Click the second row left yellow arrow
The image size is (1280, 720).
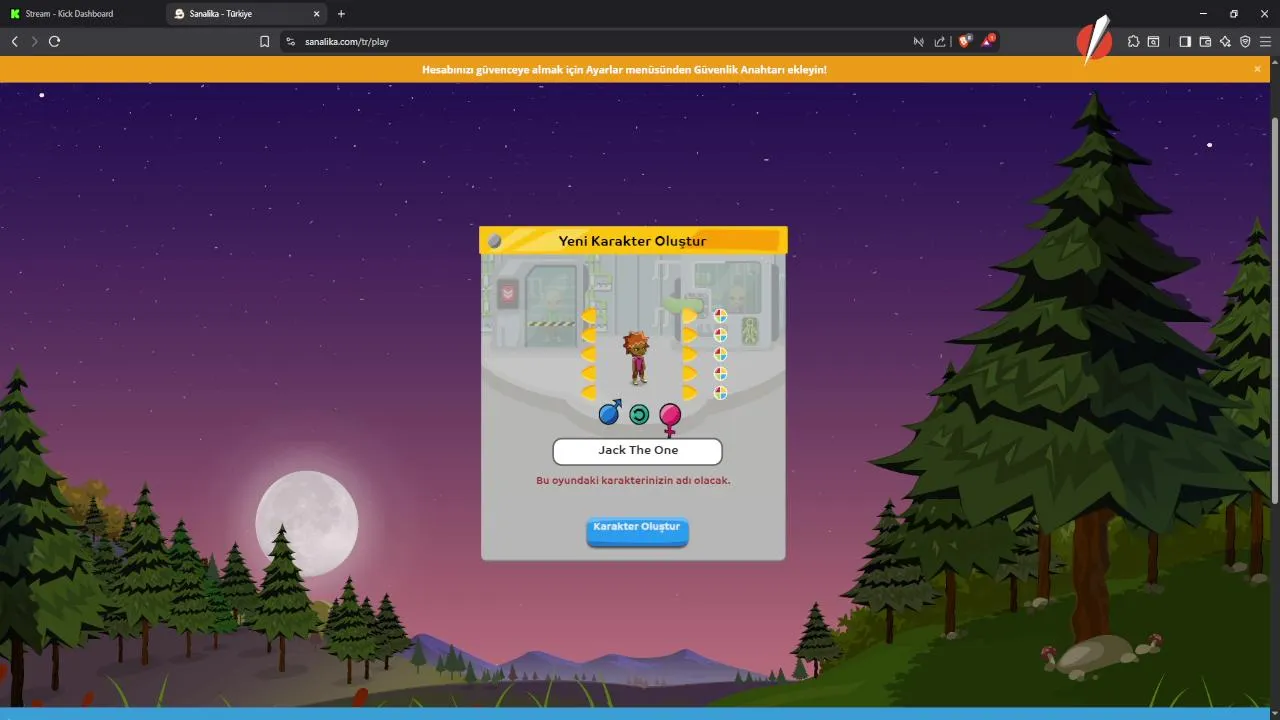tap(588, 335)
